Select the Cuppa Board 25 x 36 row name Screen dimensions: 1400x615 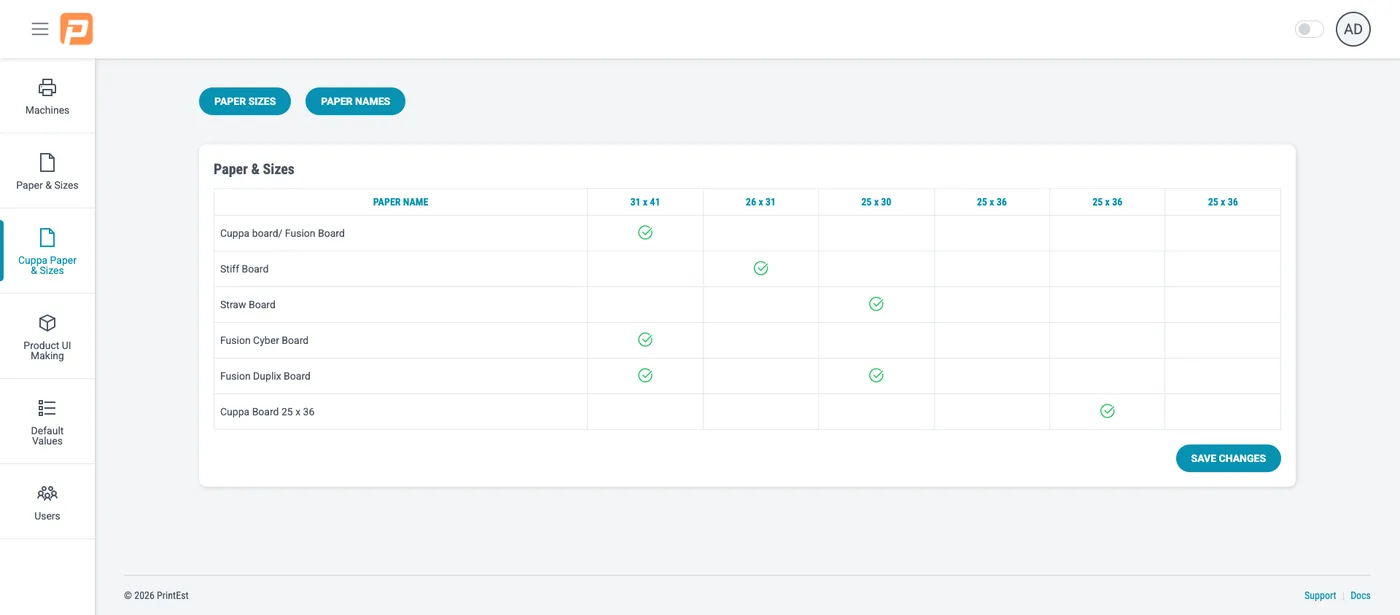pyautogui.click(x=267, y=412)
